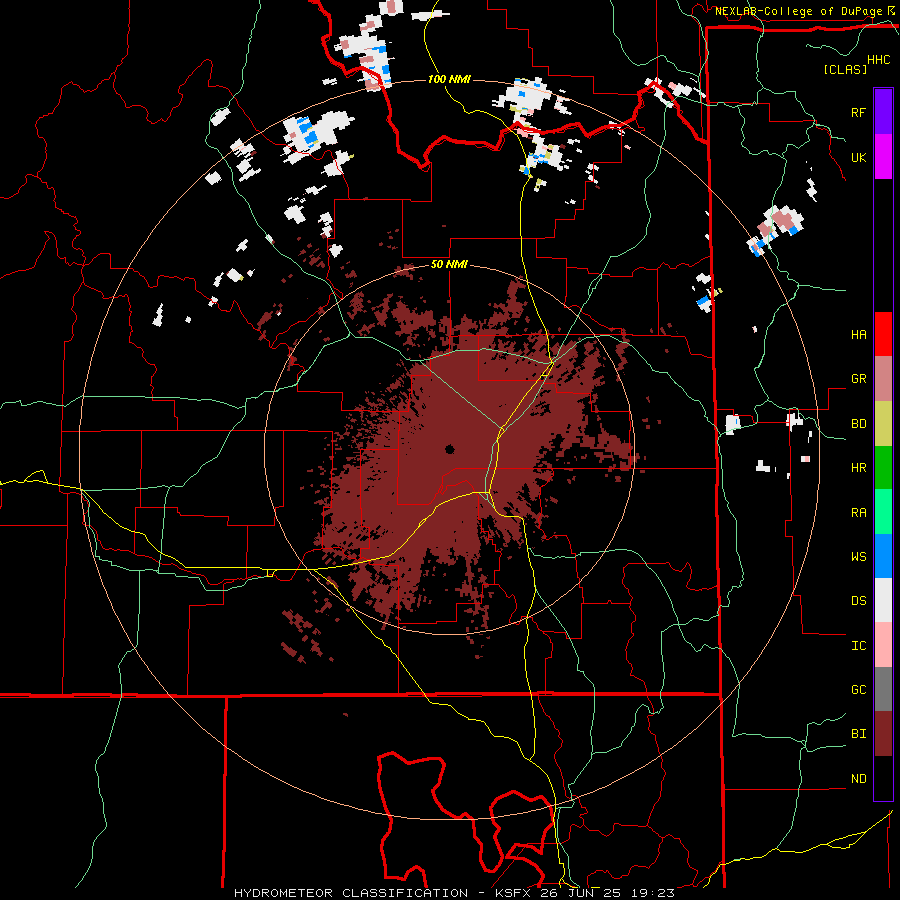Click the '100 NMI' range ring label
Screen dimensions: 900x900
point(449,79)
